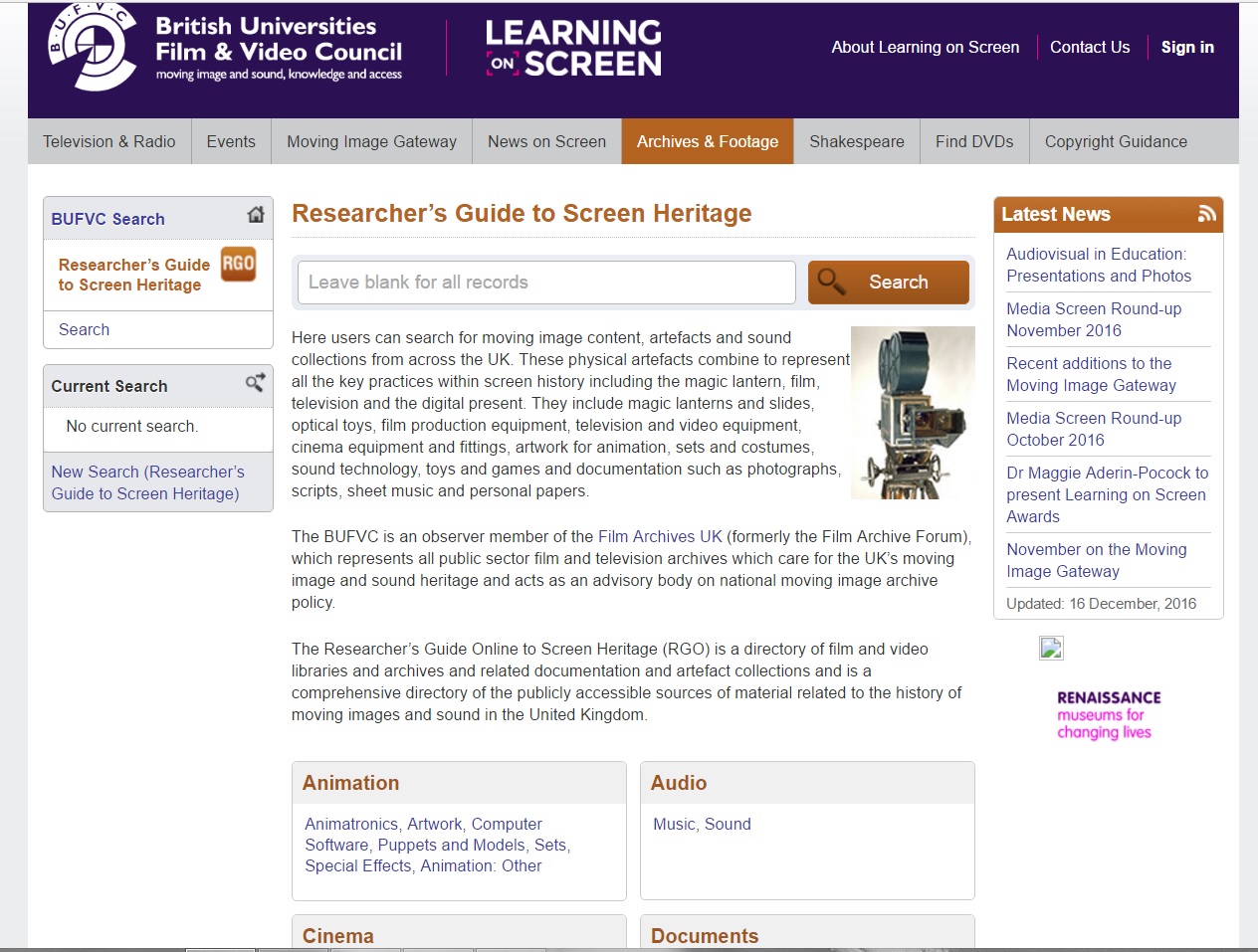Click the sidebar Search link
1258x952 pixels.
pyautogui.click(x=84, y=329)
